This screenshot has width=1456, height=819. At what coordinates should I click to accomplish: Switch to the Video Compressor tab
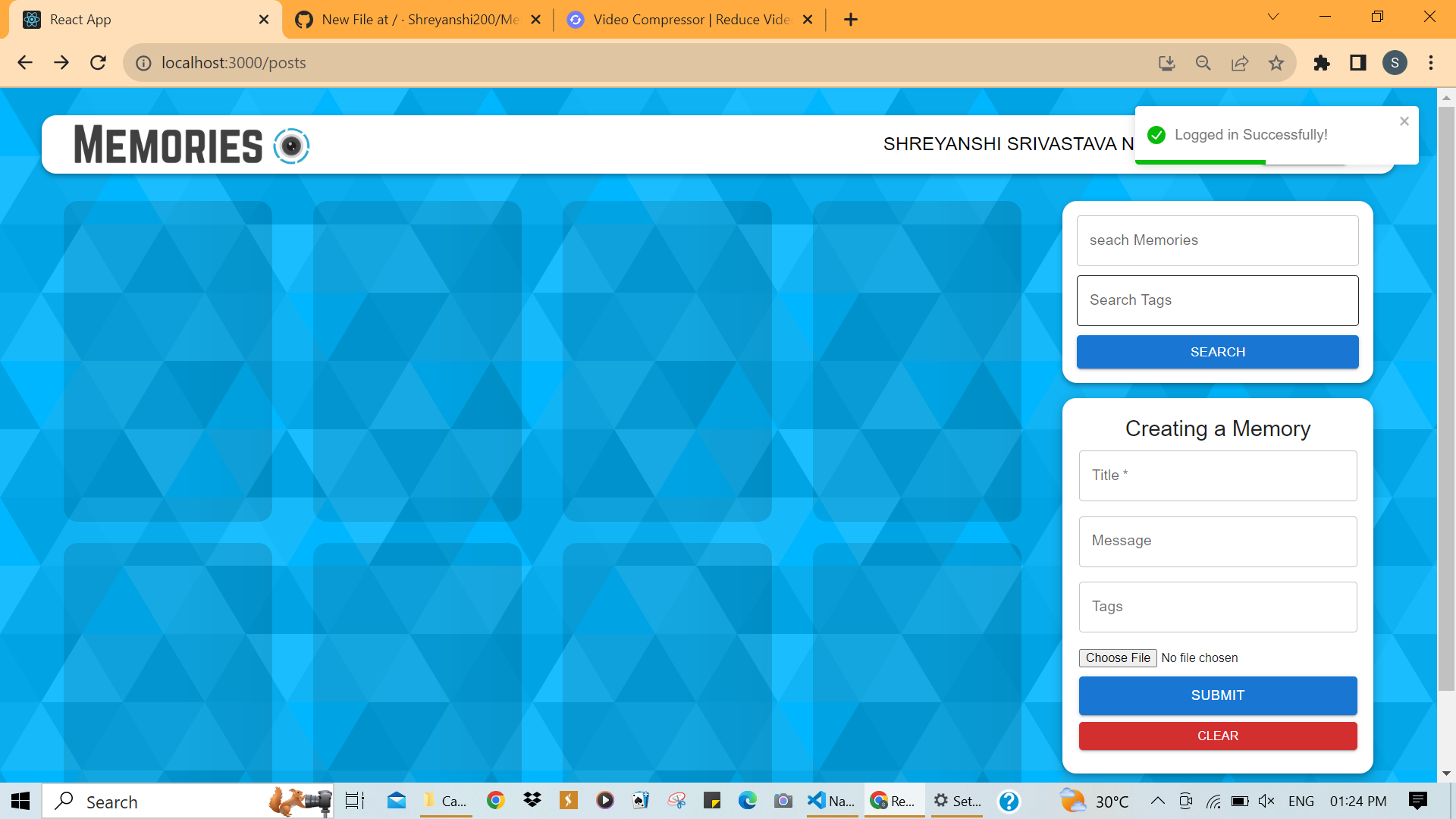pyautogui.click(x=682, y=19)
